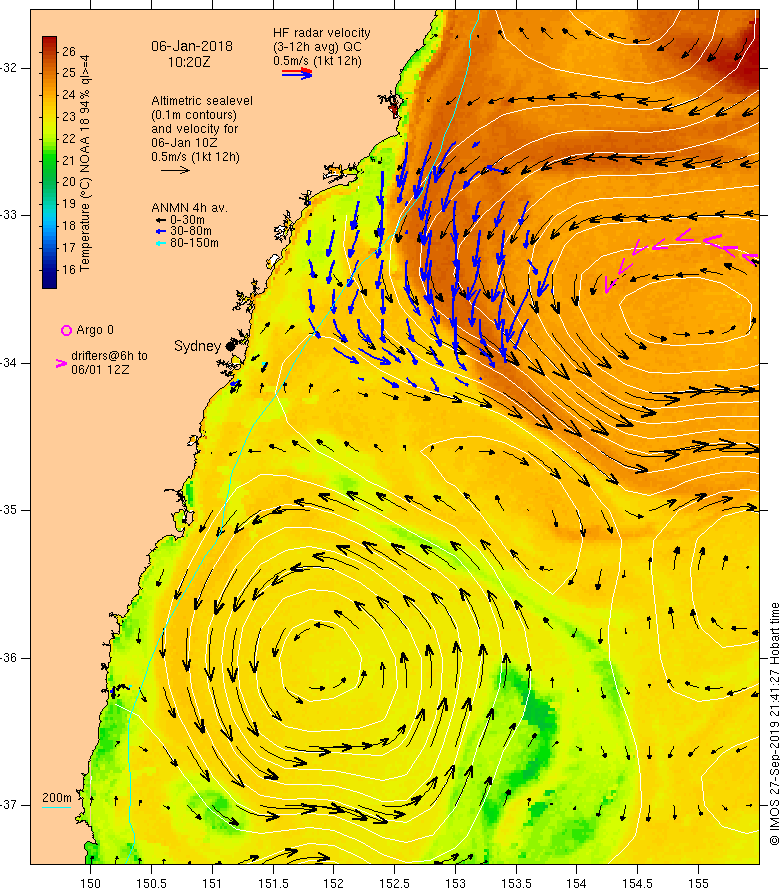Screen dimensions: 780x890
Task: Click the '06/01 12Z' text
Action: [x=100, y=370]
